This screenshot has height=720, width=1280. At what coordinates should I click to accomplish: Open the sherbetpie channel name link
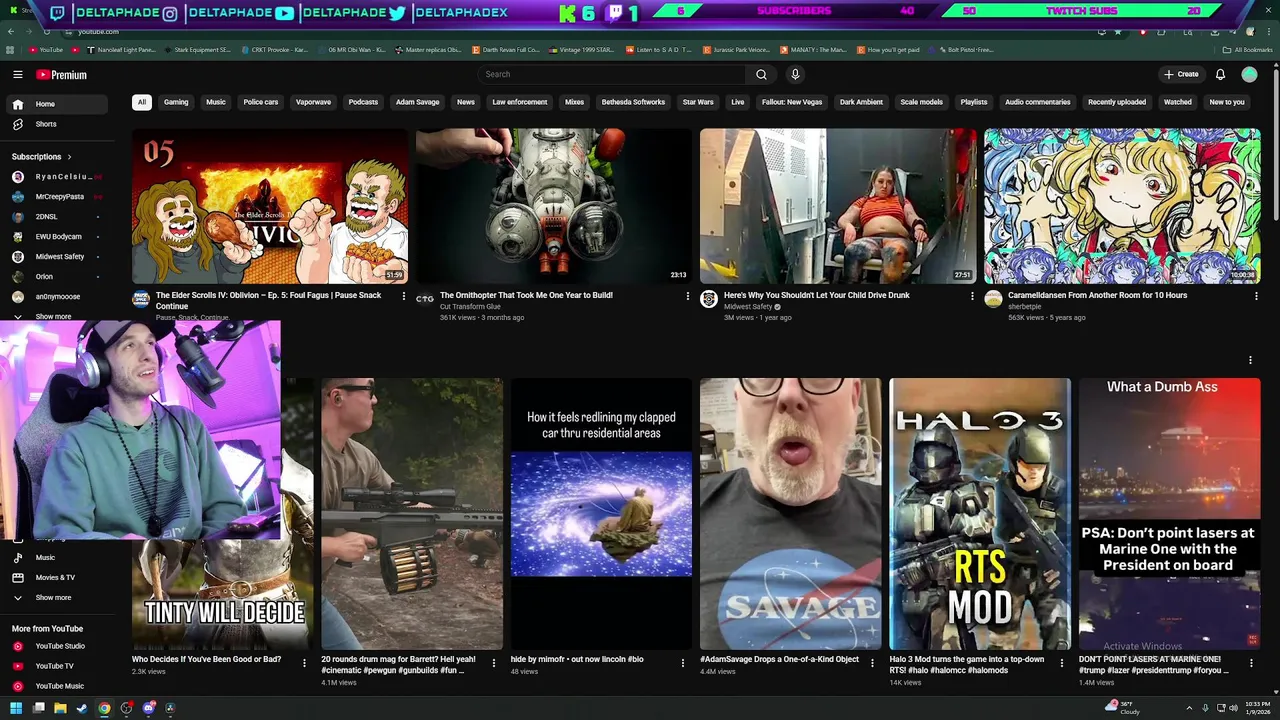(1025, 307)
